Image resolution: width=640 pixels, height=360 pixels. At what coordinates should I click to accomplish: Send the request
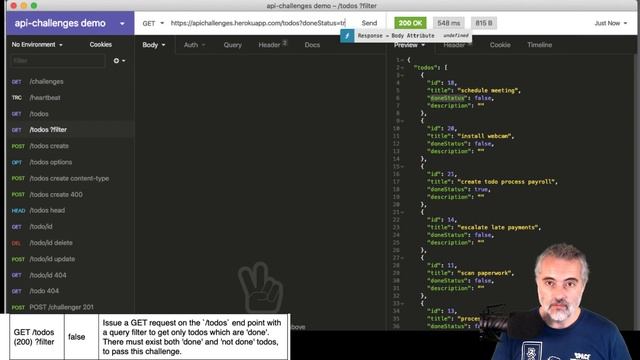369,23
